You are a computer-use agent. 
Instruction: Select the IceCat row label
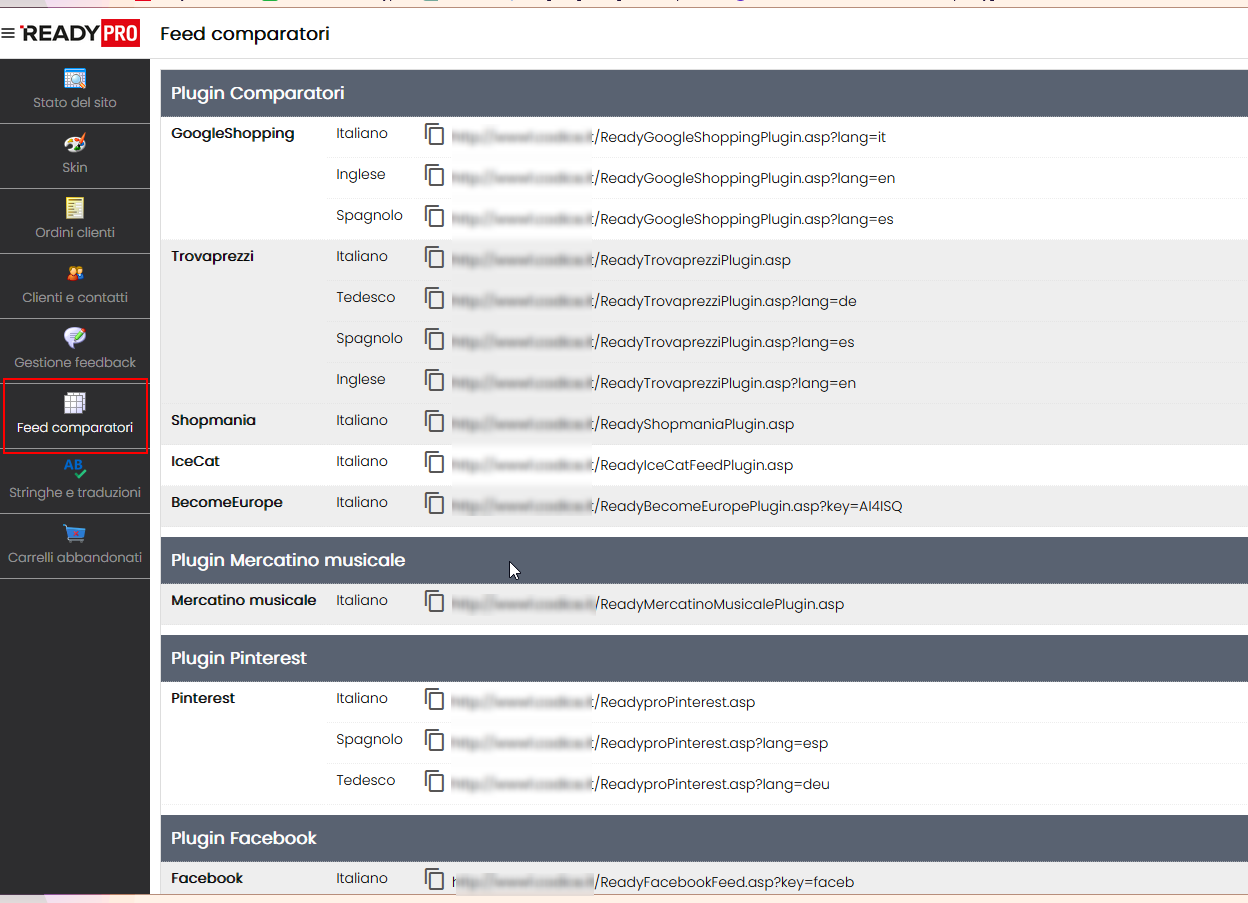tap(195, 462)
